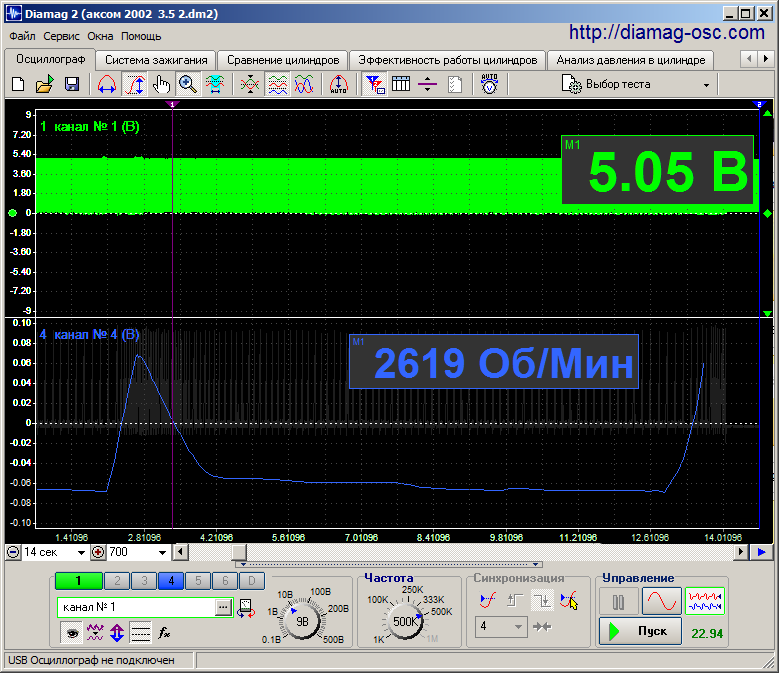Viewport: 779px width, 673px height.
Task: Open an existing file via folder icon
Action: coord(45,84)
